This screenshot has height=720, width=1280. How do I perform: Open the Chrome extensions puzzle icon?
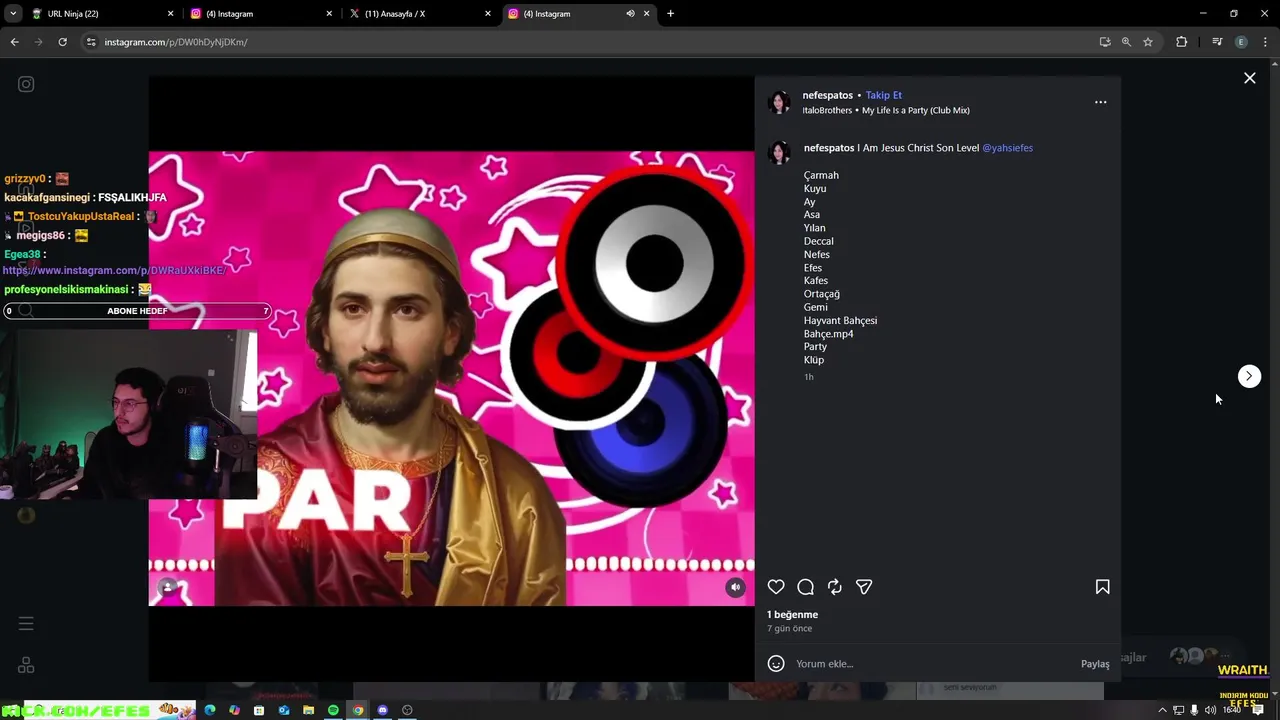[1181, 42]
